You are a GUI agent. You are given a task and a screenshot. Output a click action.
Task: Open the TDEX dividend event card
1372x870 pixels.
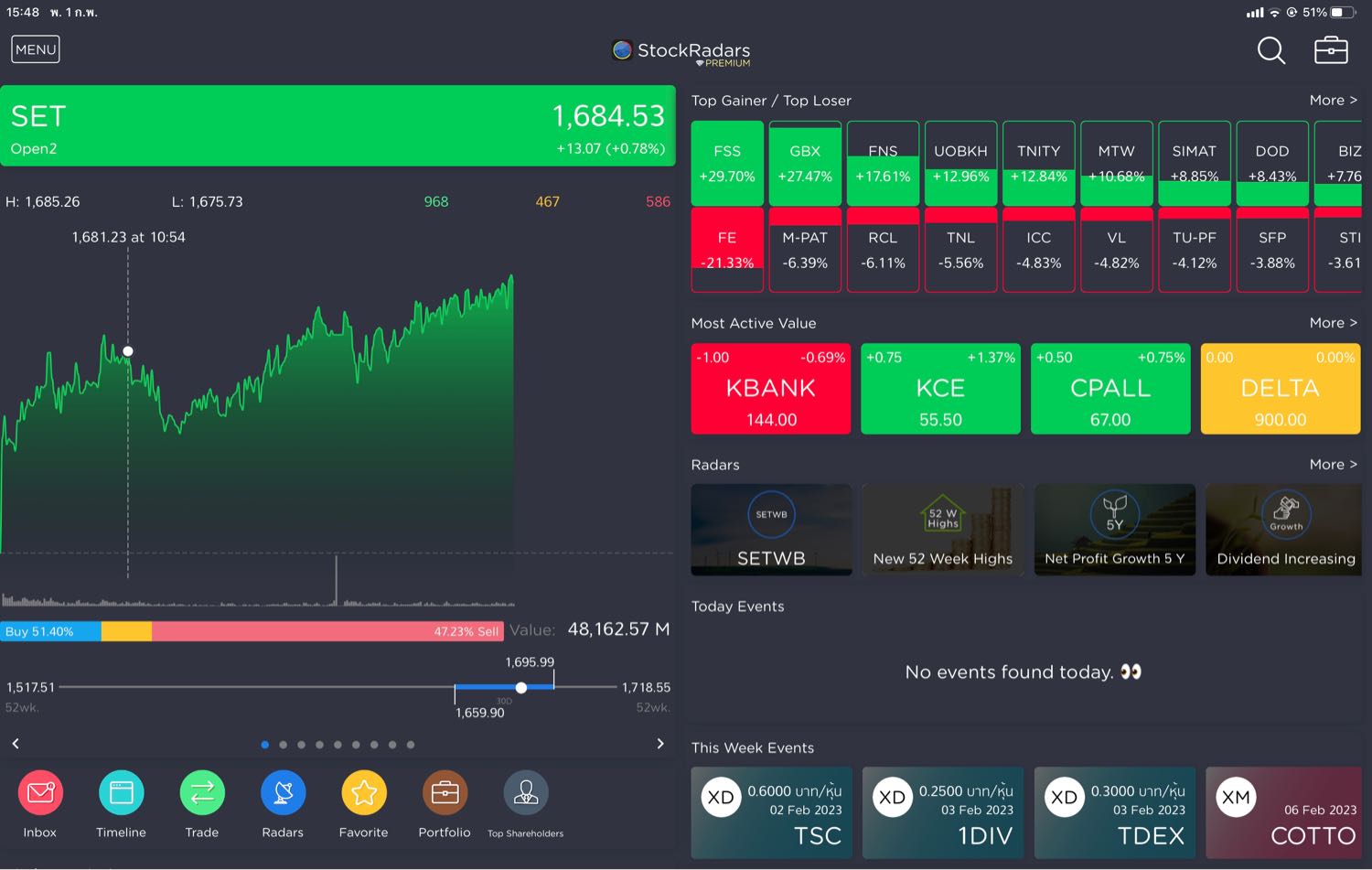1115,812
